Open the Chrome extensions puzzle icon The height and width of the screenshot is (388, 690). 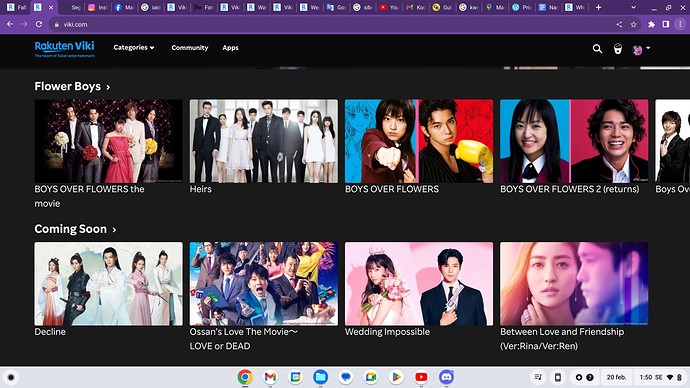point(651,25)
